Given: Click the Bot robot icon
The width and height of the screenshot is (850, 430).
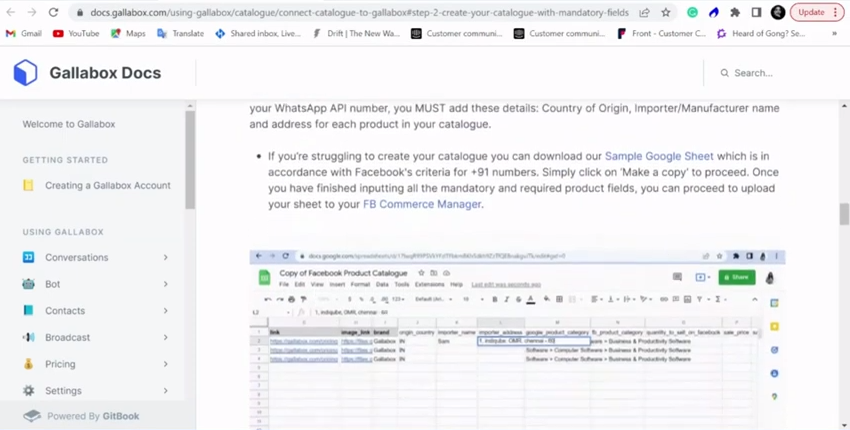Looking at the screenshot, I should tap(28, 284).
